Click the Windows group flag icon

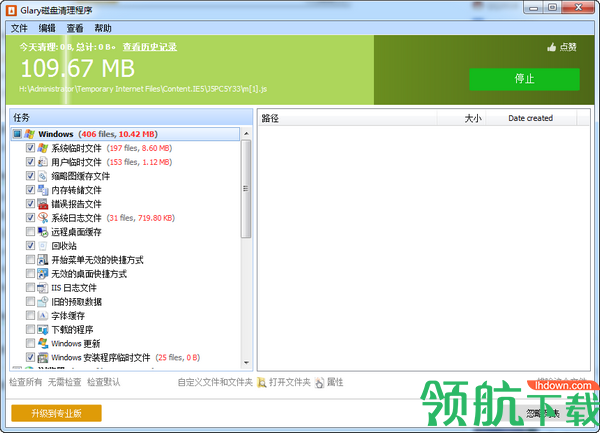coord(29,134)
